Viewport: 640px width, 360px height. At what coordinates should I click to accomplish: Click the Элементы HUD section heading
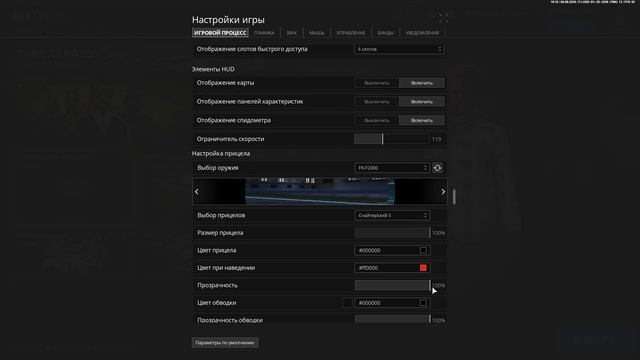[213, 69]
